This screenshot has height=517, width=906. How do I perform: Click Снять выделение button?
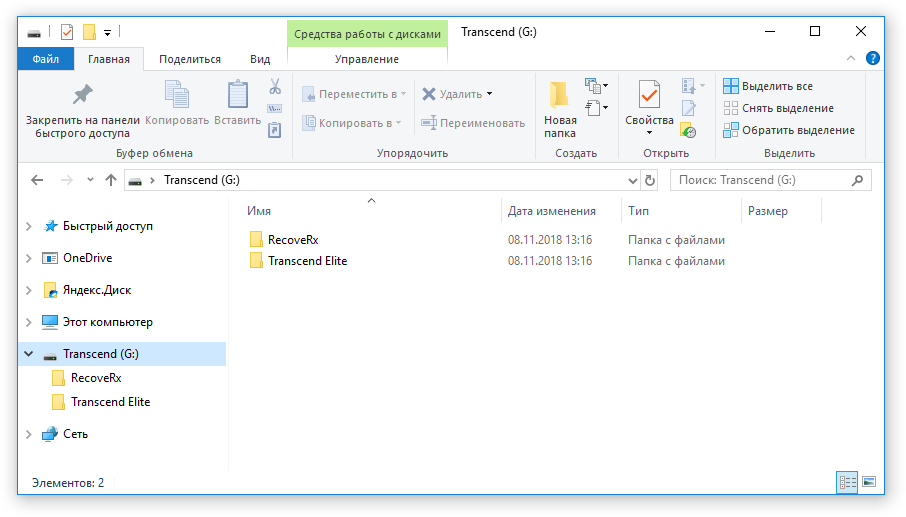pos(778,108)
